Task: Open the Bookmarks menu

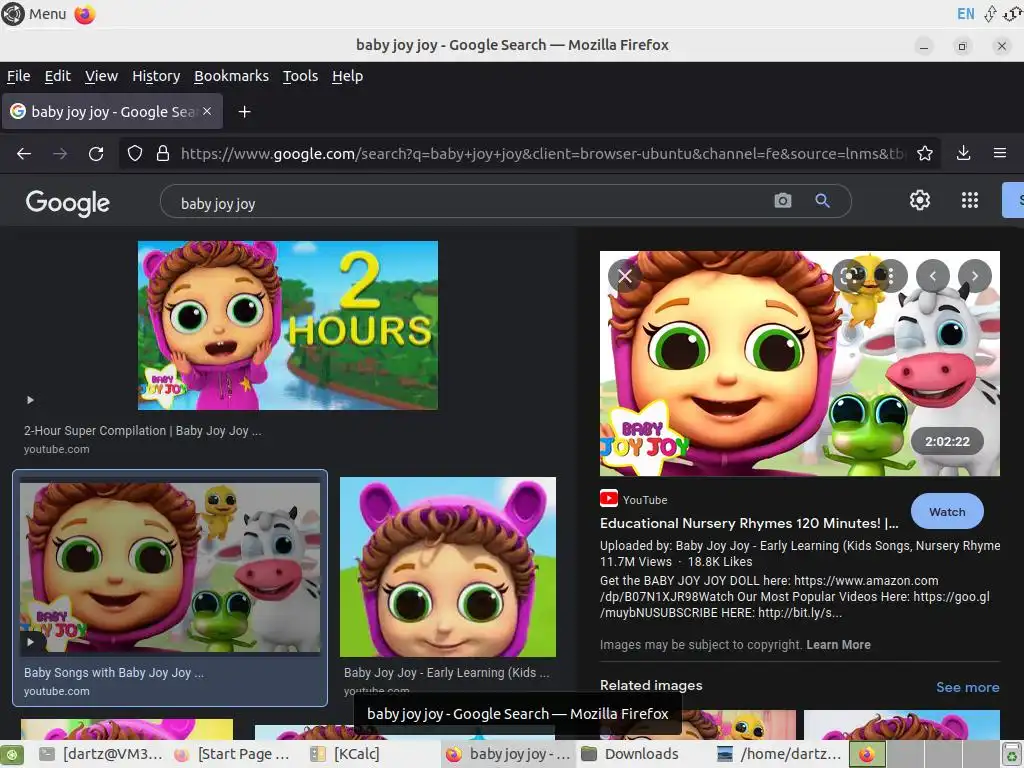Action: (231, 76)
